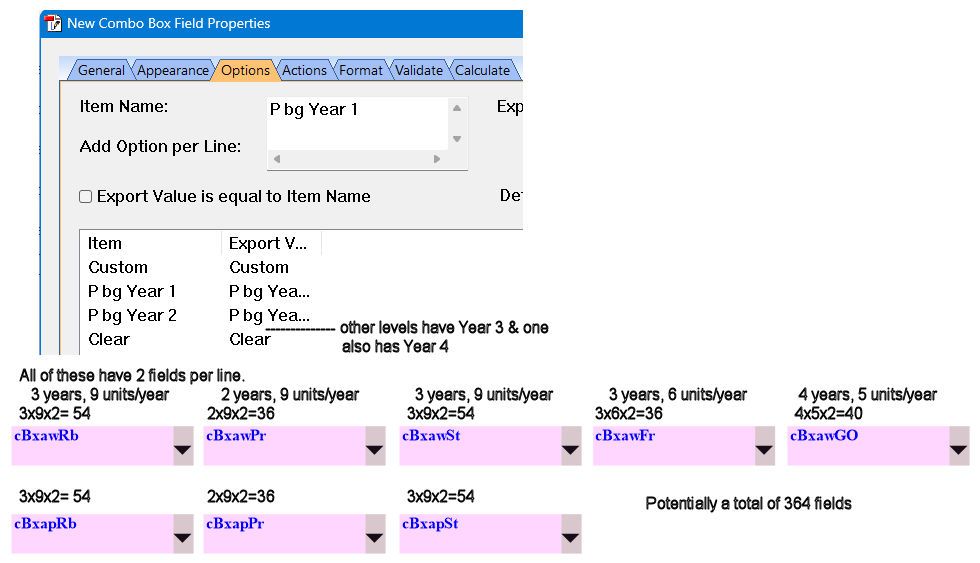This screenshot has width=980, height=563.
Task: Click the PDF app icon in title bar
Action: (x=53, y=24)
